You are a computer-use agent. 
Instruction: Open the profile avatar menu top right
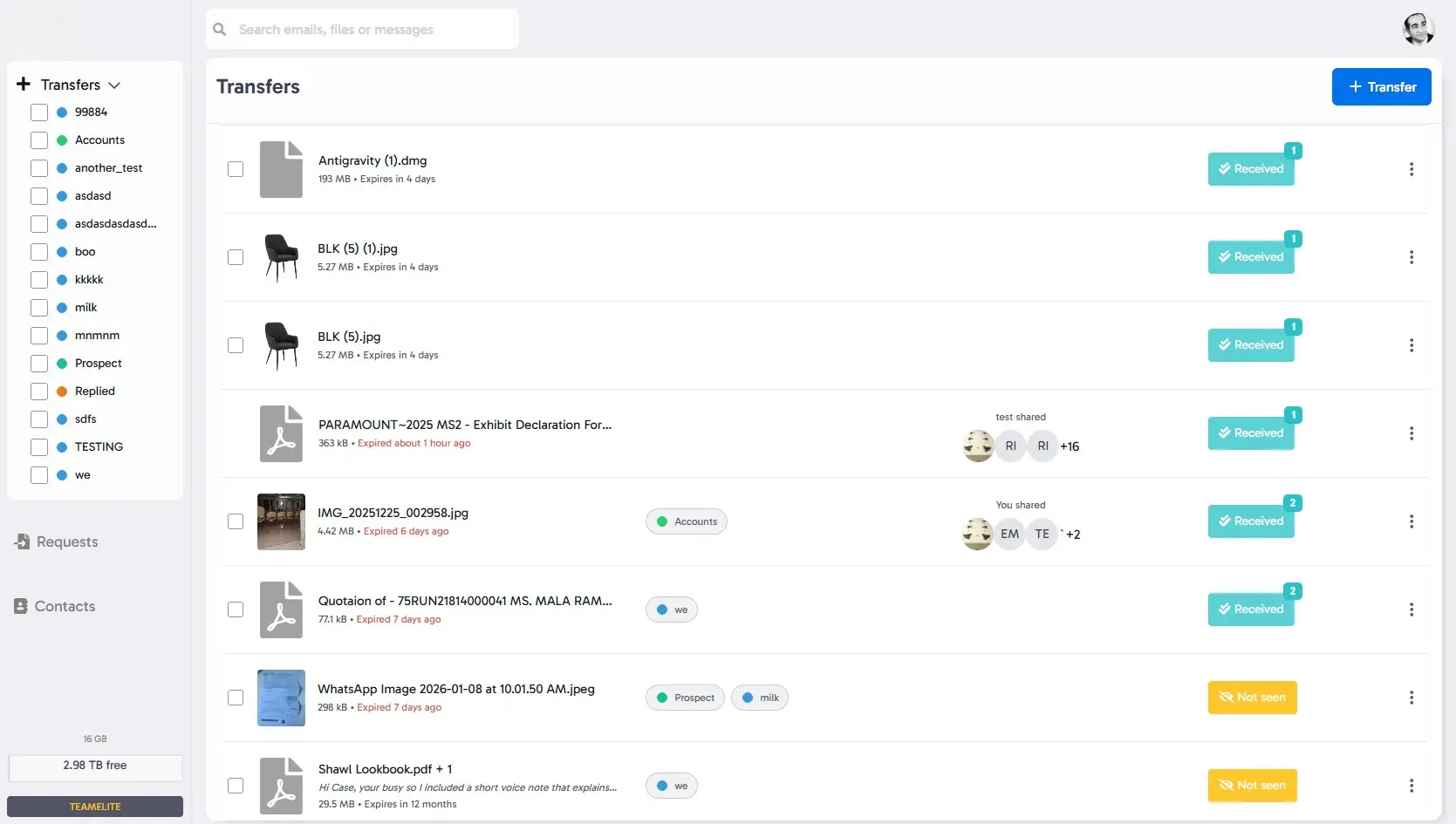tap(1418, 29)
